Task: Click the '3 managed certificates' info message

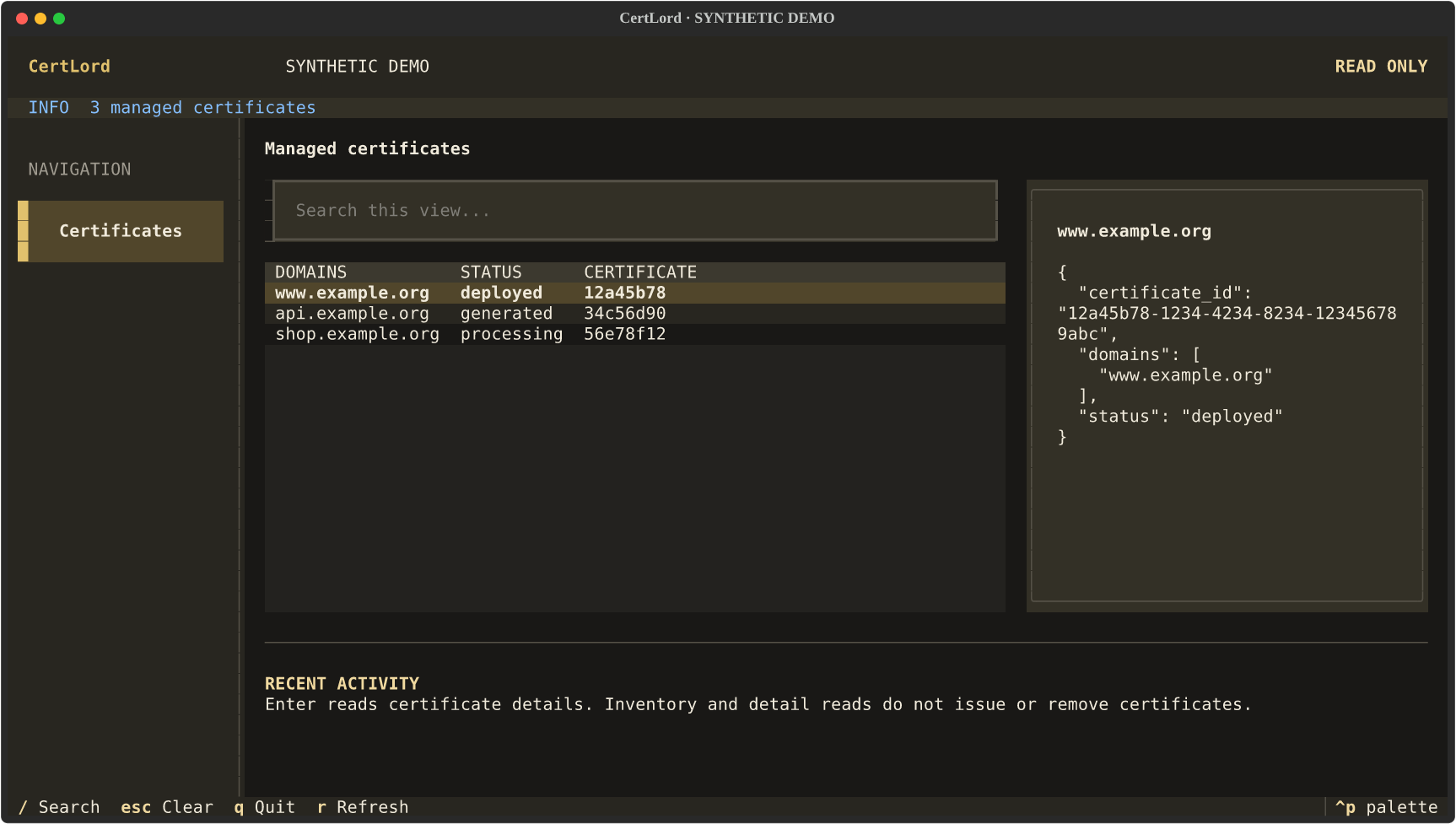Action: point(202,108)
